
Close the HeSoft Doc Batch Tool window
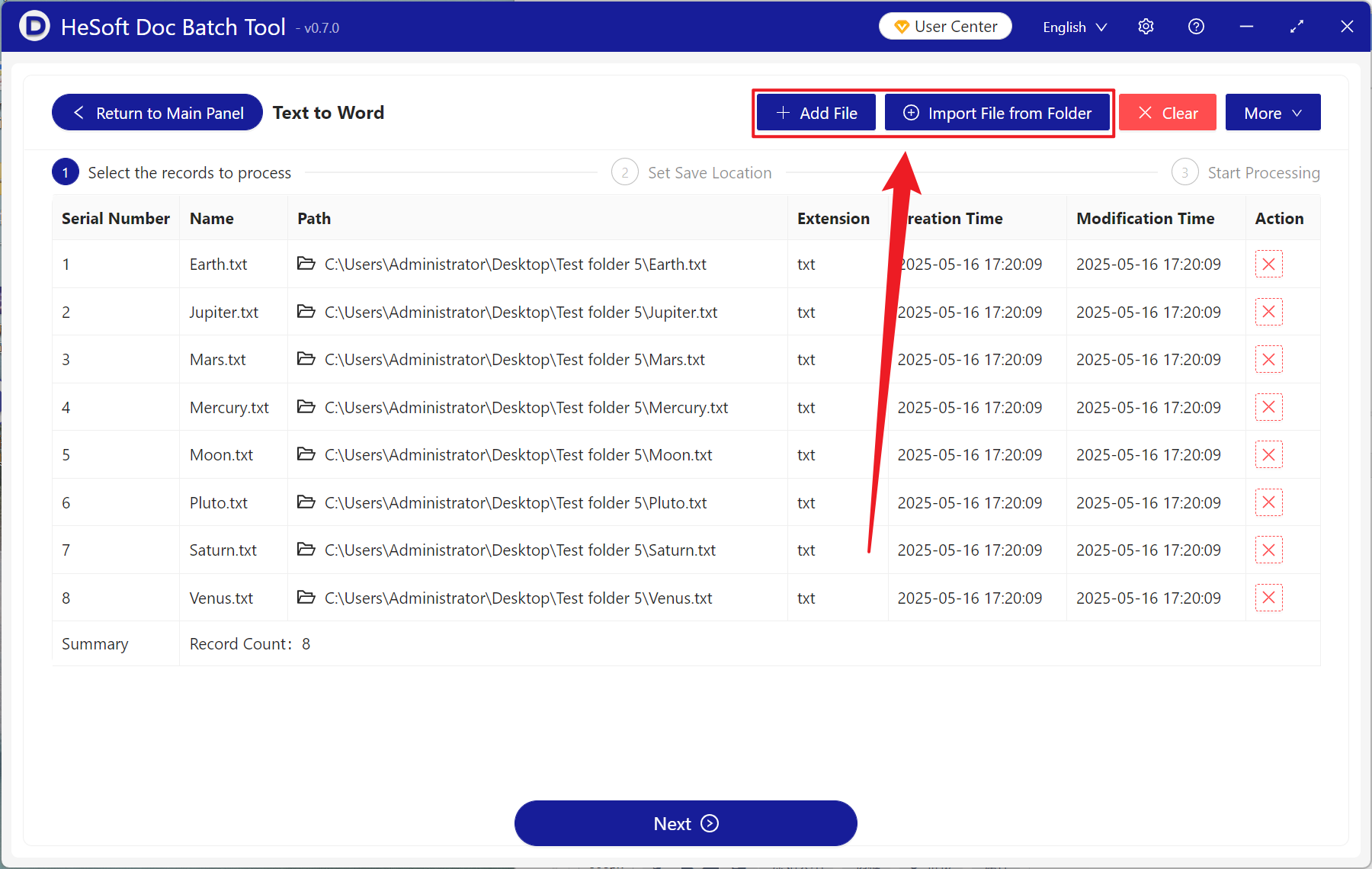1347,27
